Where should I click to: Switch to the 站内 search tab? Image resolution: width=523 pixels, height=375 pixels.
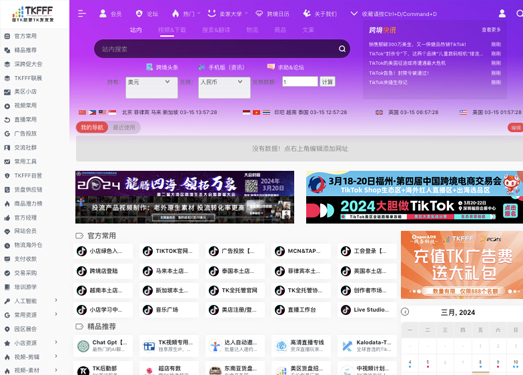136,30
